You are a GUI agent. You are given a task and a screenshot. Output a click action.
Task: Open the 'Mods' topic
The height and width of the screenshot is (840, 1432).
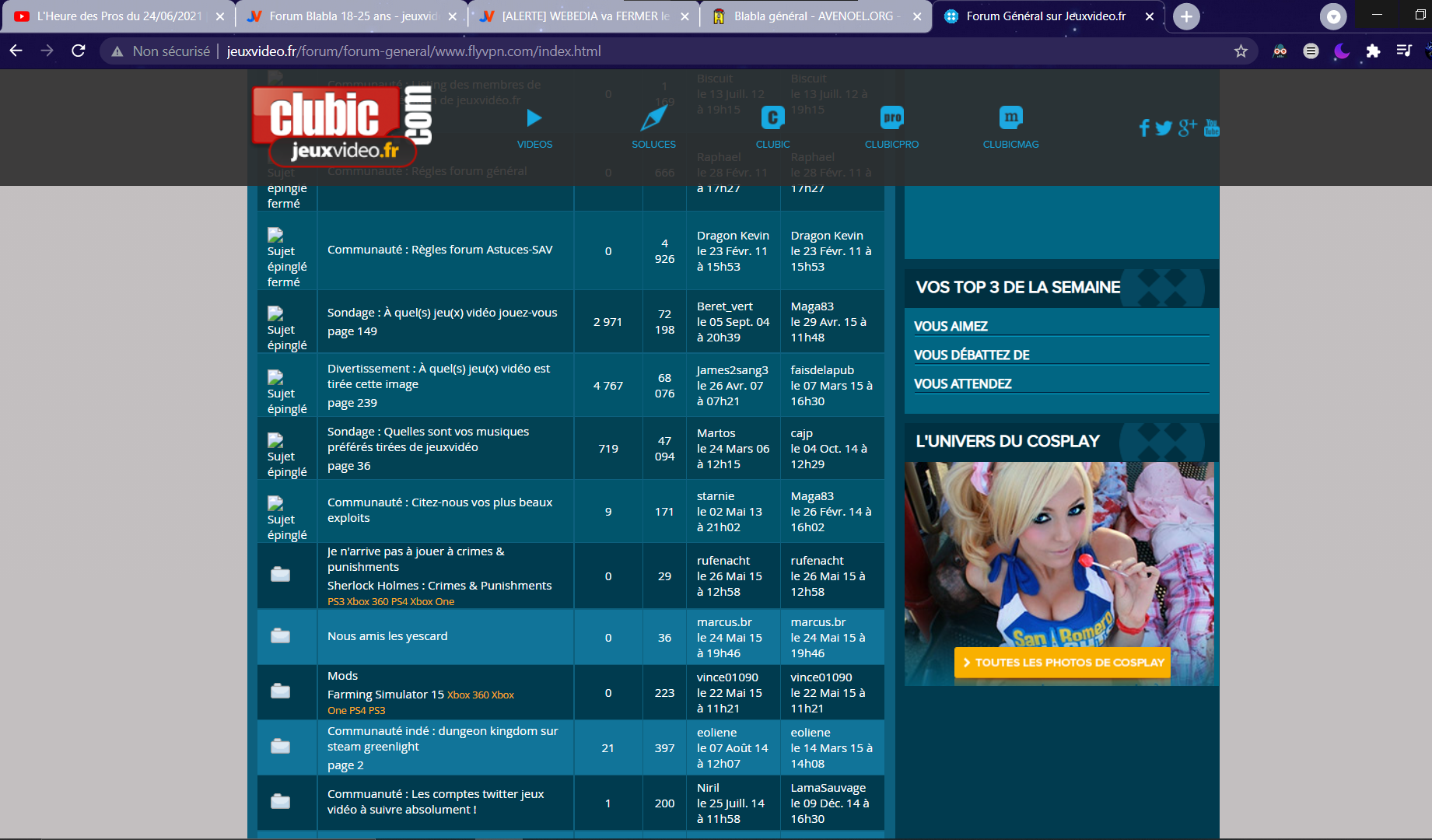(343, 676)
